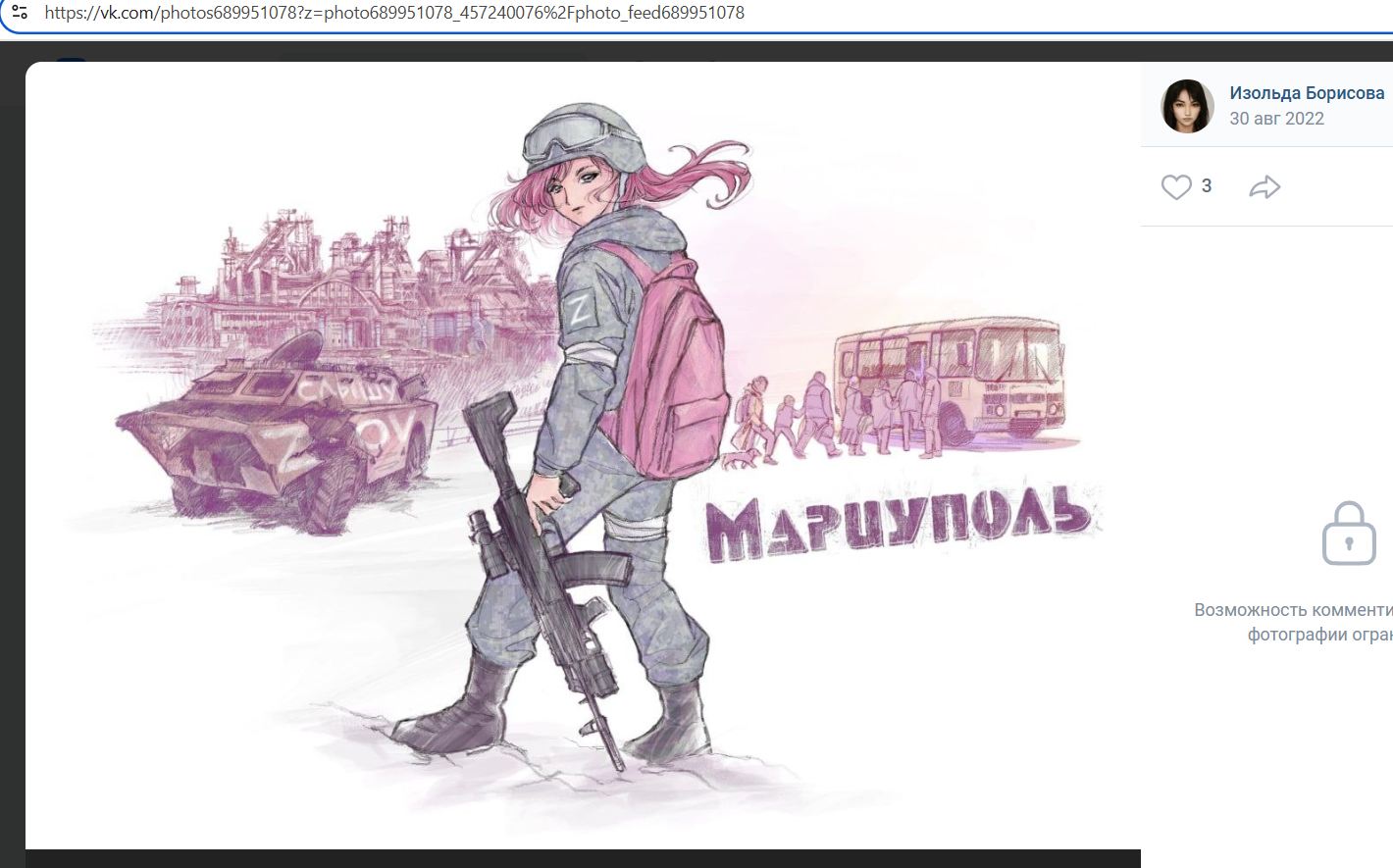Toggle the like off by clicking the heart again
This screenshot has width=1393, height=868.
[x=1176, y=186]
